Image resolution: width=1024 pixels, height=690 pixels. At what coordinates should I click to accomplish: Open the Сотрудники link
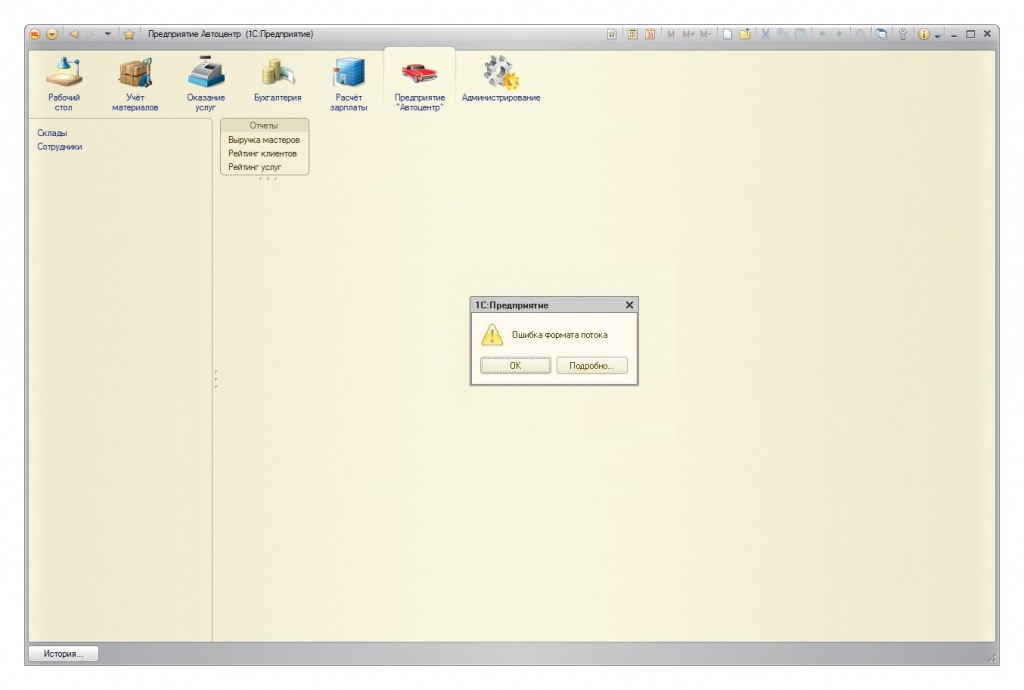tap(59, 147)
